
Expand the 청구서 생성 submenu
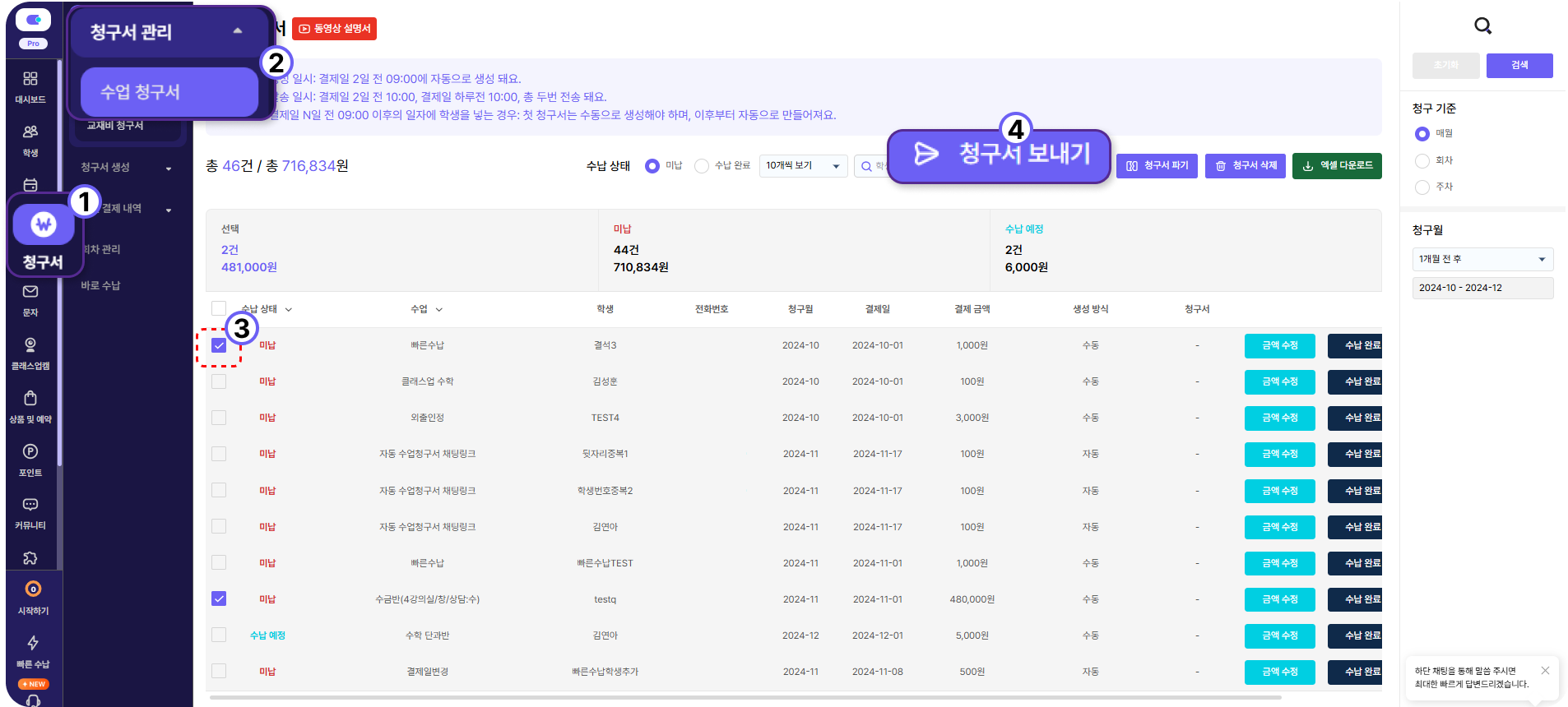pos(126,168)
